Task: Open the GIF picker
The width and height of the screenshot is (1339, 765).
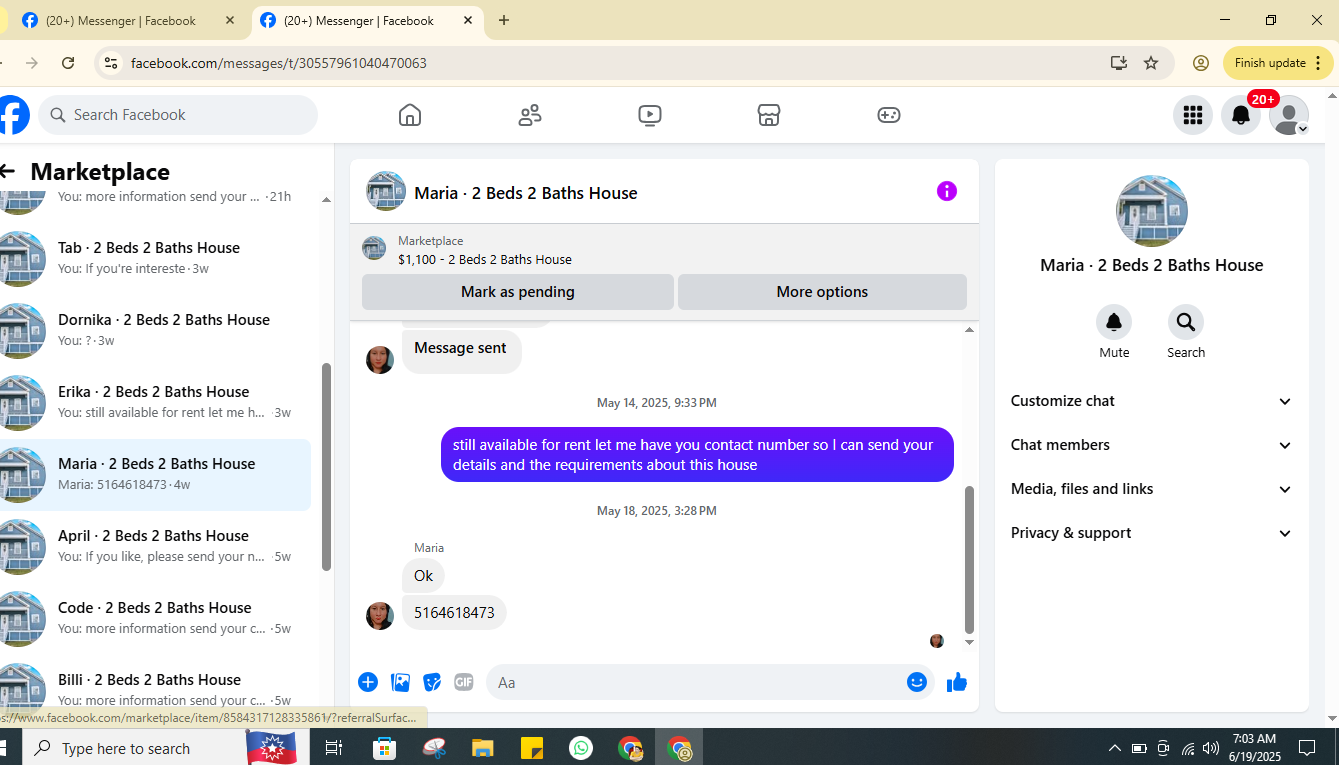Action: (x=464, y=682)
